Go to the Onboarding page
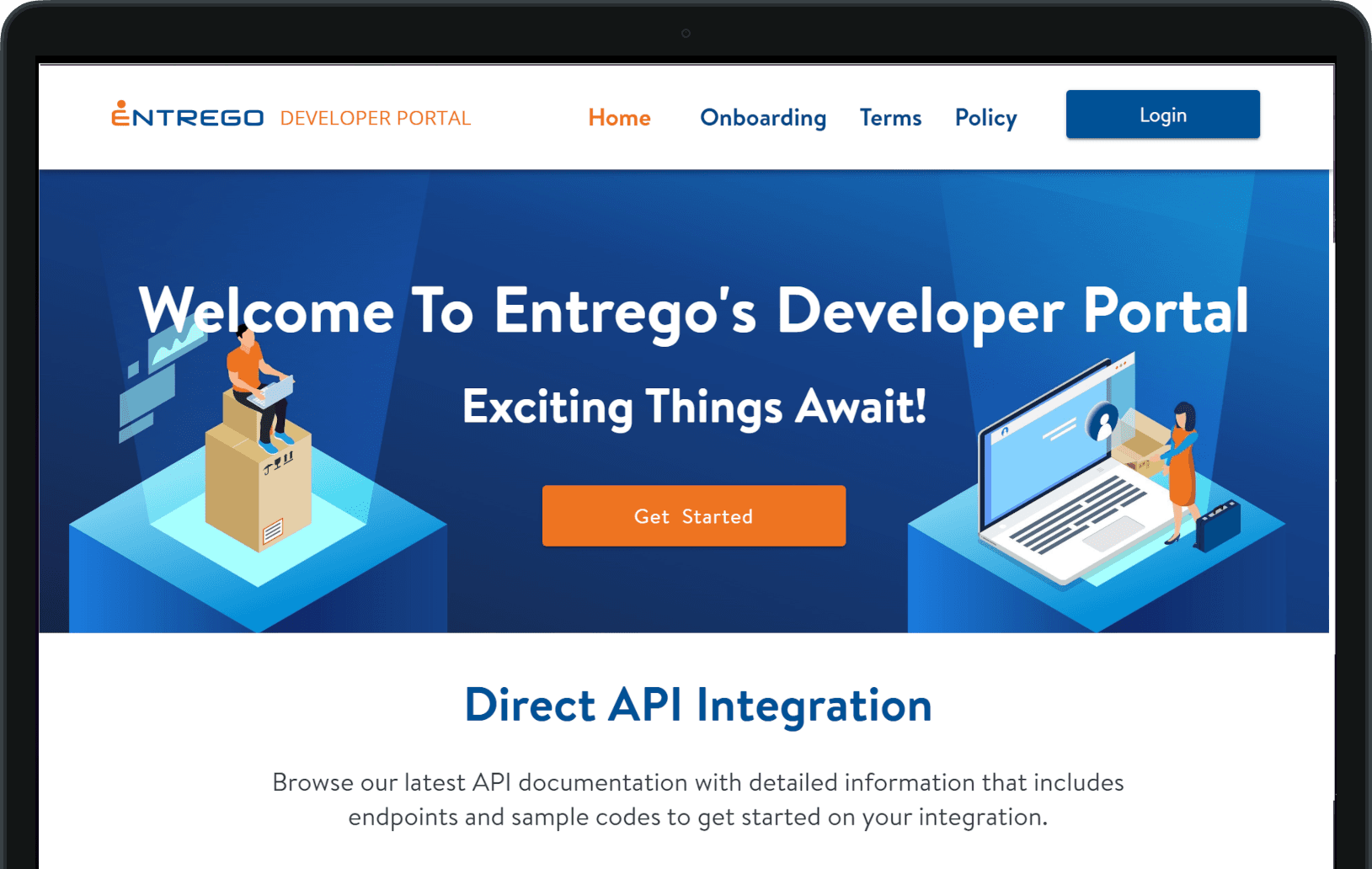Viewport: 1372px width, 869px height. [x=763, y=118]
